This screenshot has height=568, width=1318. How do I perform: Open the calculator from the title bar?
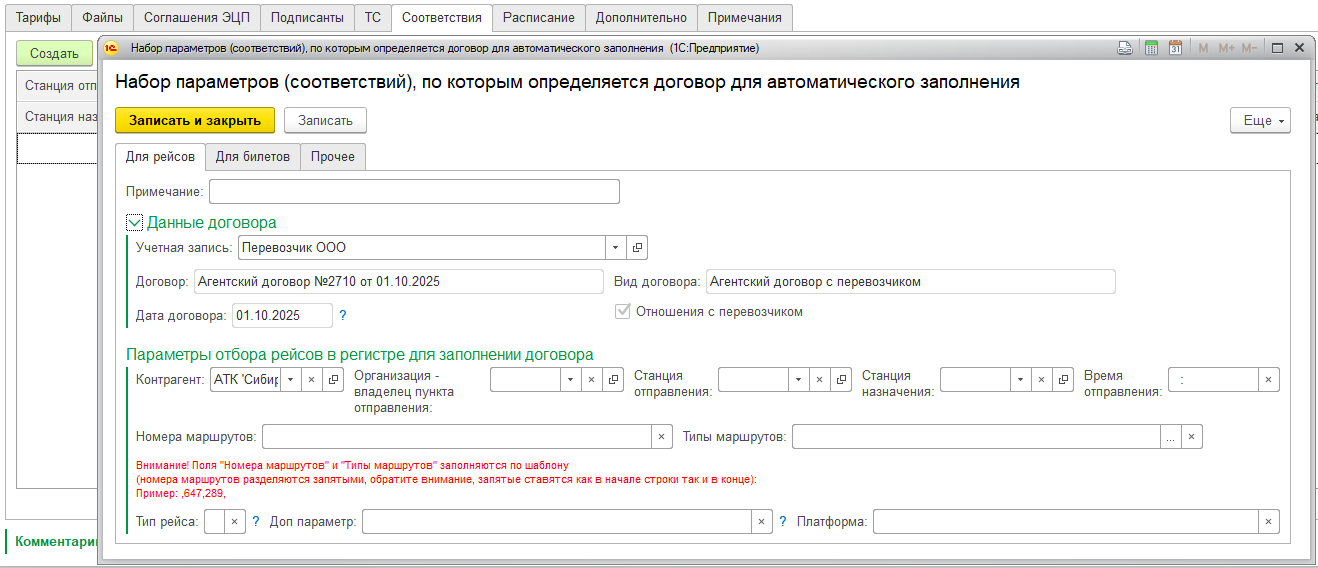1151,48
